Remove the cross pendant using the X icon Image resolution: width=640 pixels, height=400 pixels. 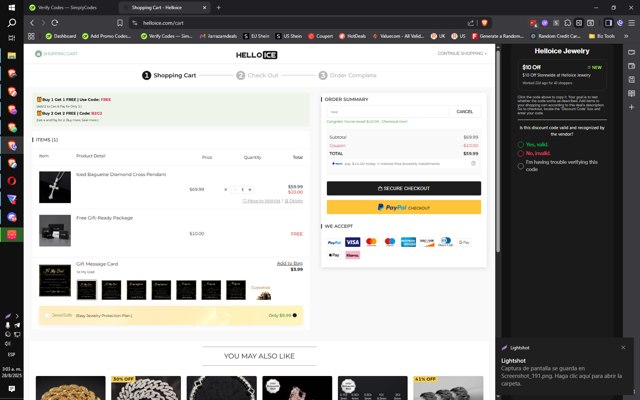tap(225, 189)
